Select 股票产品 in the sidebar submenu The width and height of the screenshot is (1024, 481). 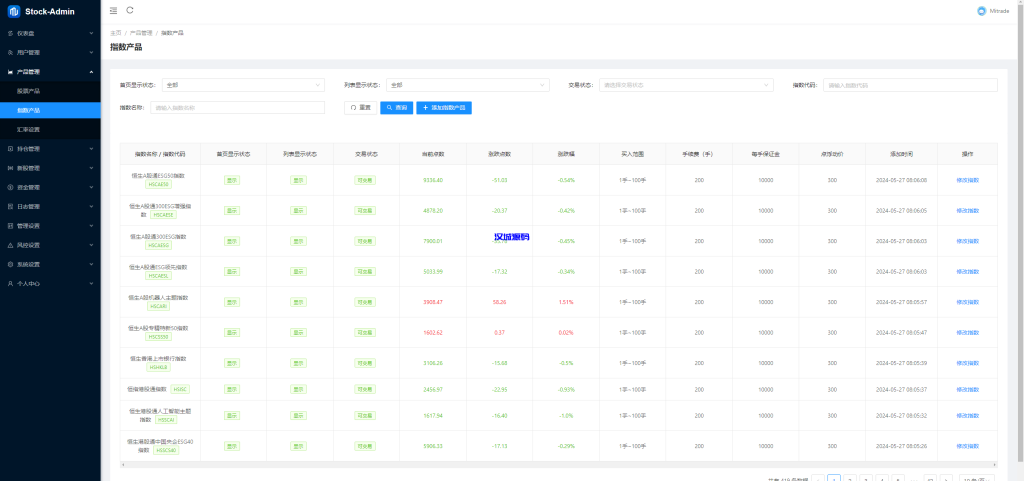(x=29, y=91)
